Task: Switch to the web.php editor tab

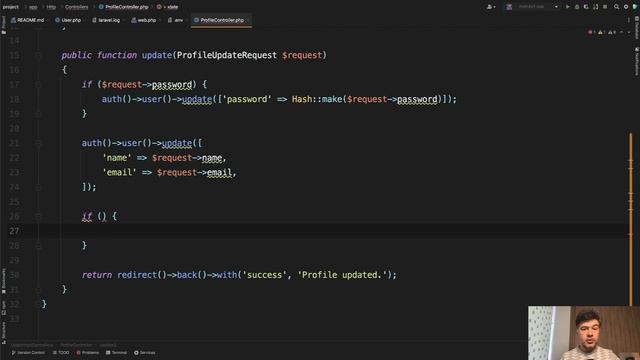Action: click(144, 20)
